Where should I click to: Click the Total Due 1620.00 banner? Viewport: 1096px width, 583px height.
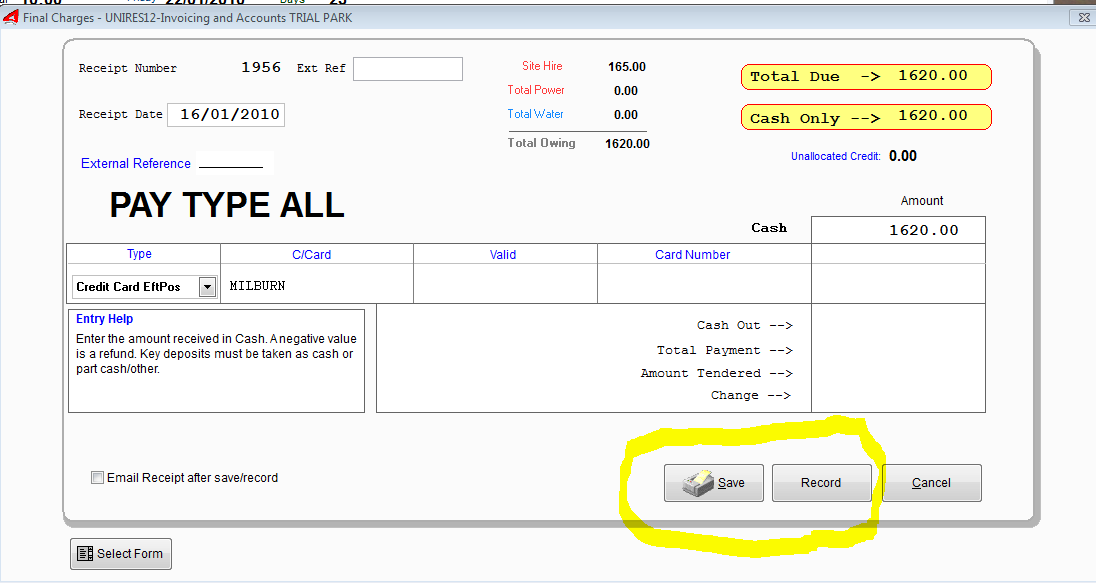[866, 76]
